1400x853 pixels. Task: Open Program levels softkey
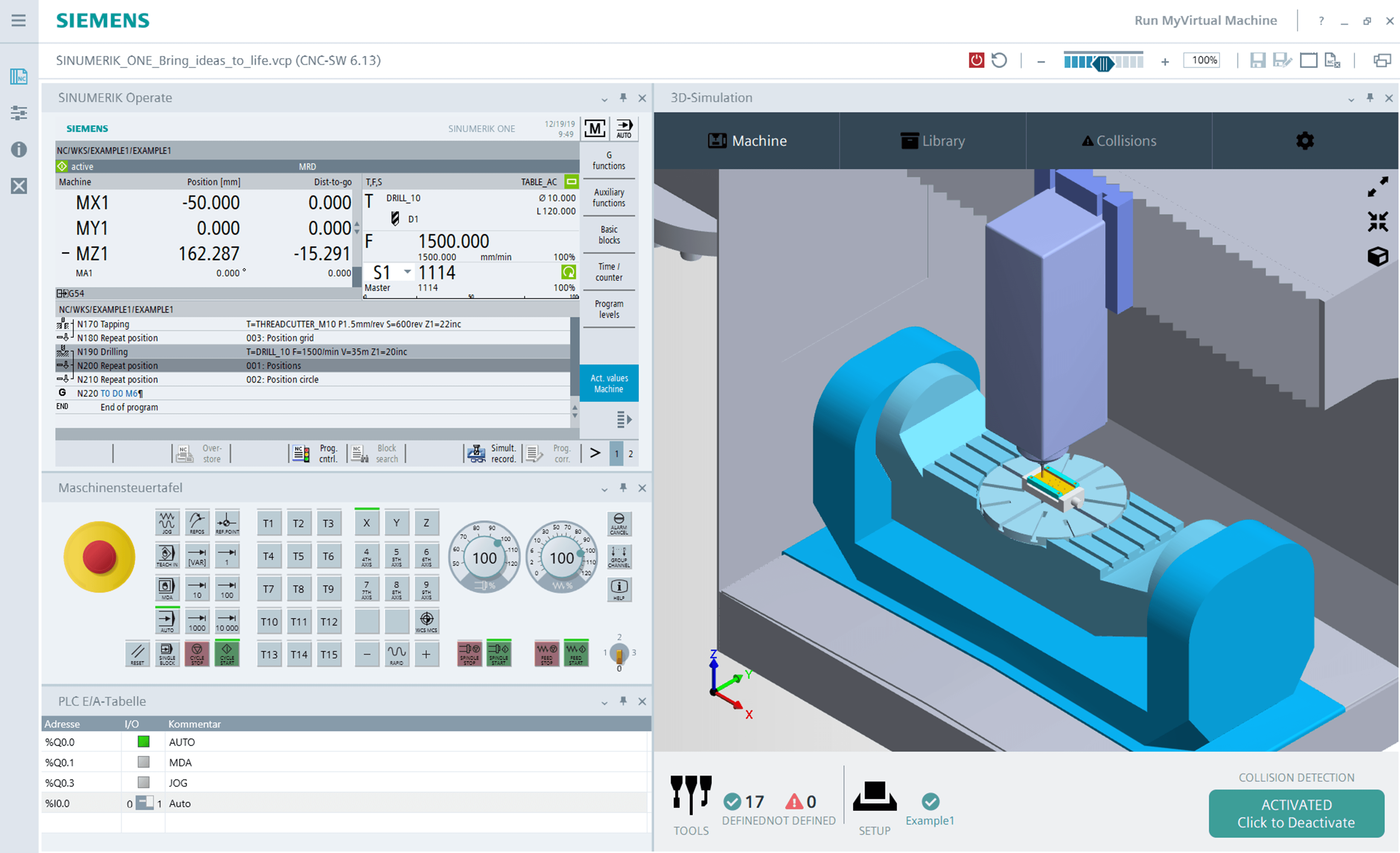[609, 309]
